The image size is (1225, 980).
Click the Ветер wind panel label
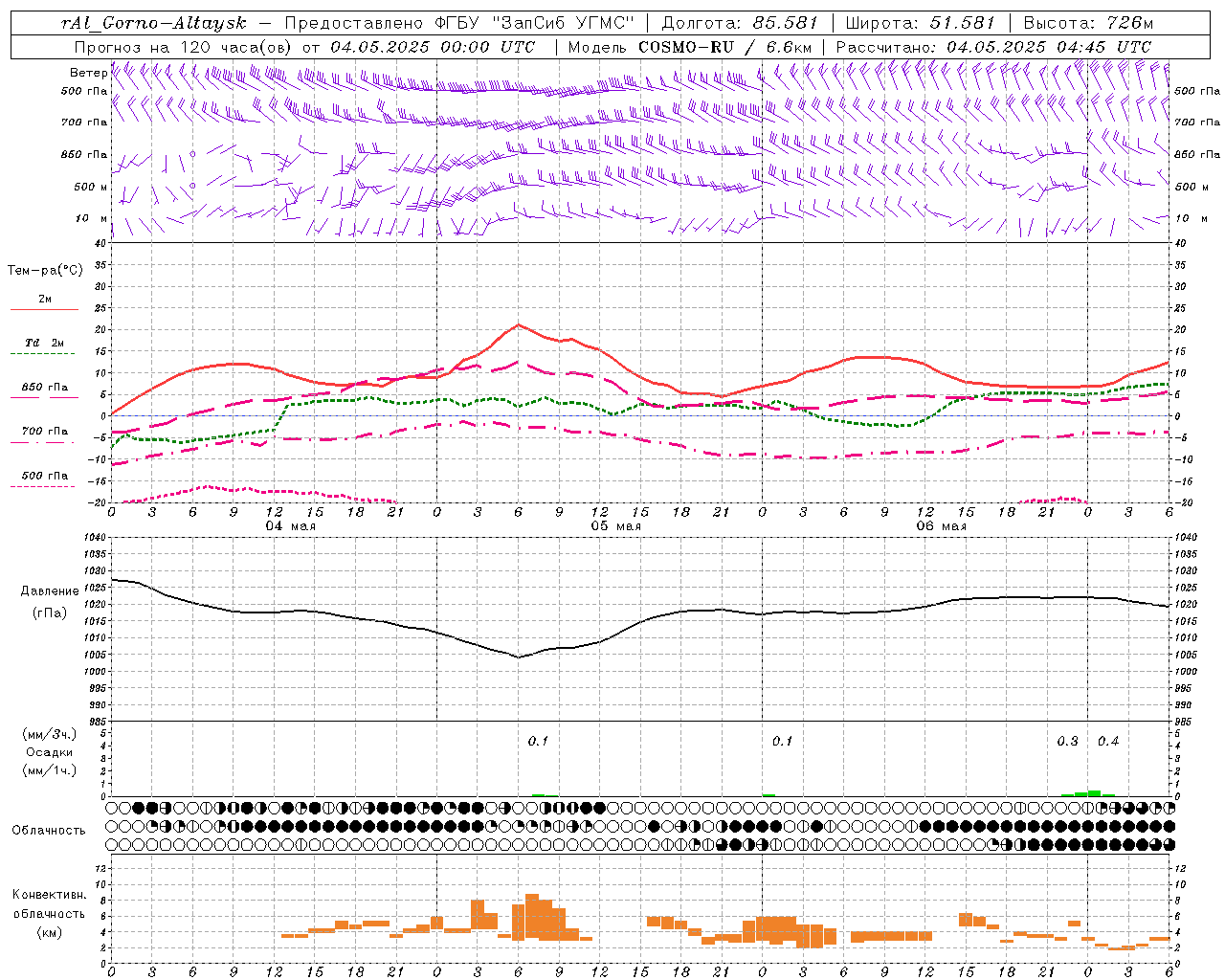88,73
